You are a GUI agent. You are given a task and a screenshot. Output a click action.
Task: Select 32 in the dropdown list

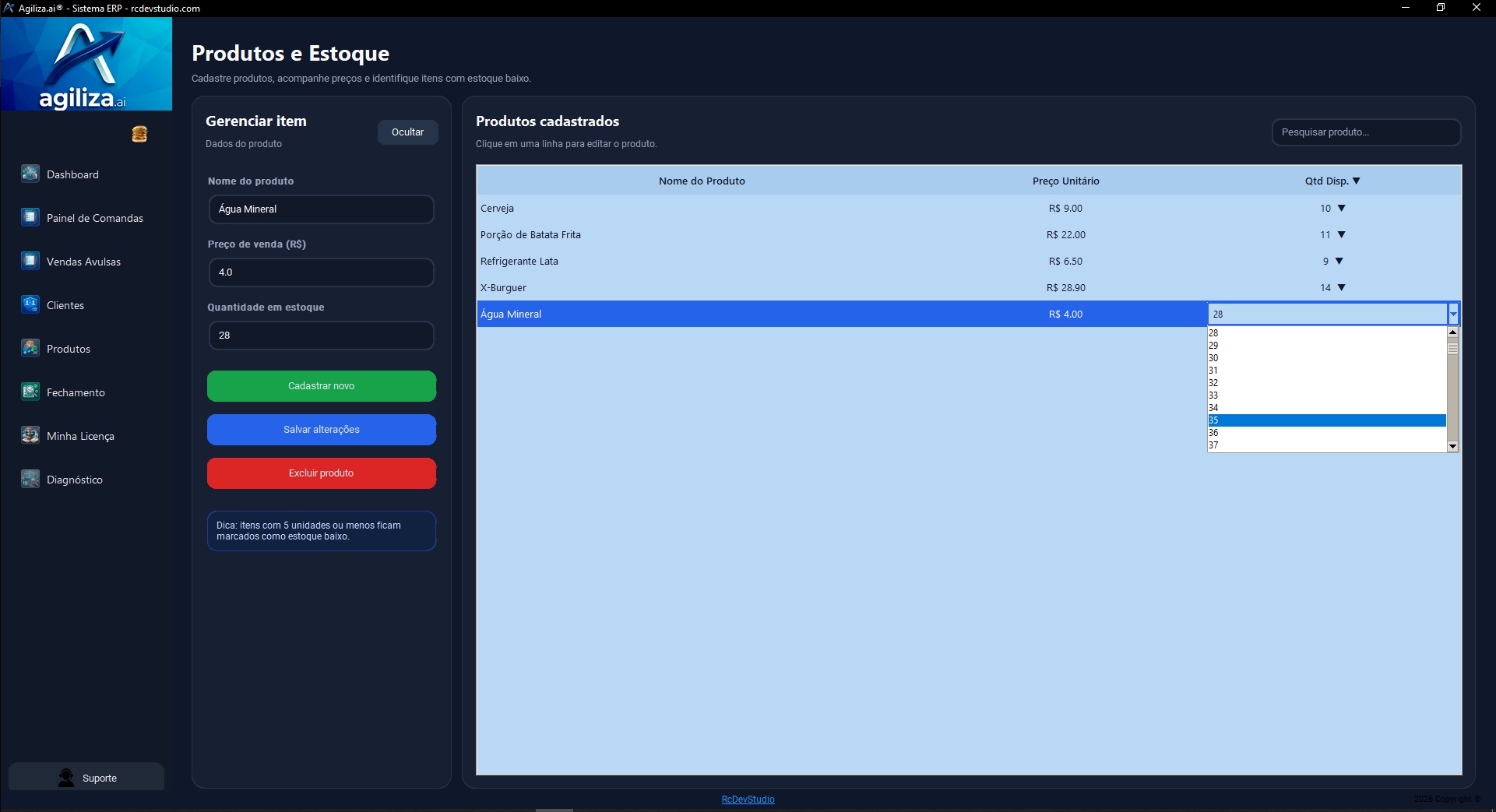pyautogui.click(x=1327, y=383)
